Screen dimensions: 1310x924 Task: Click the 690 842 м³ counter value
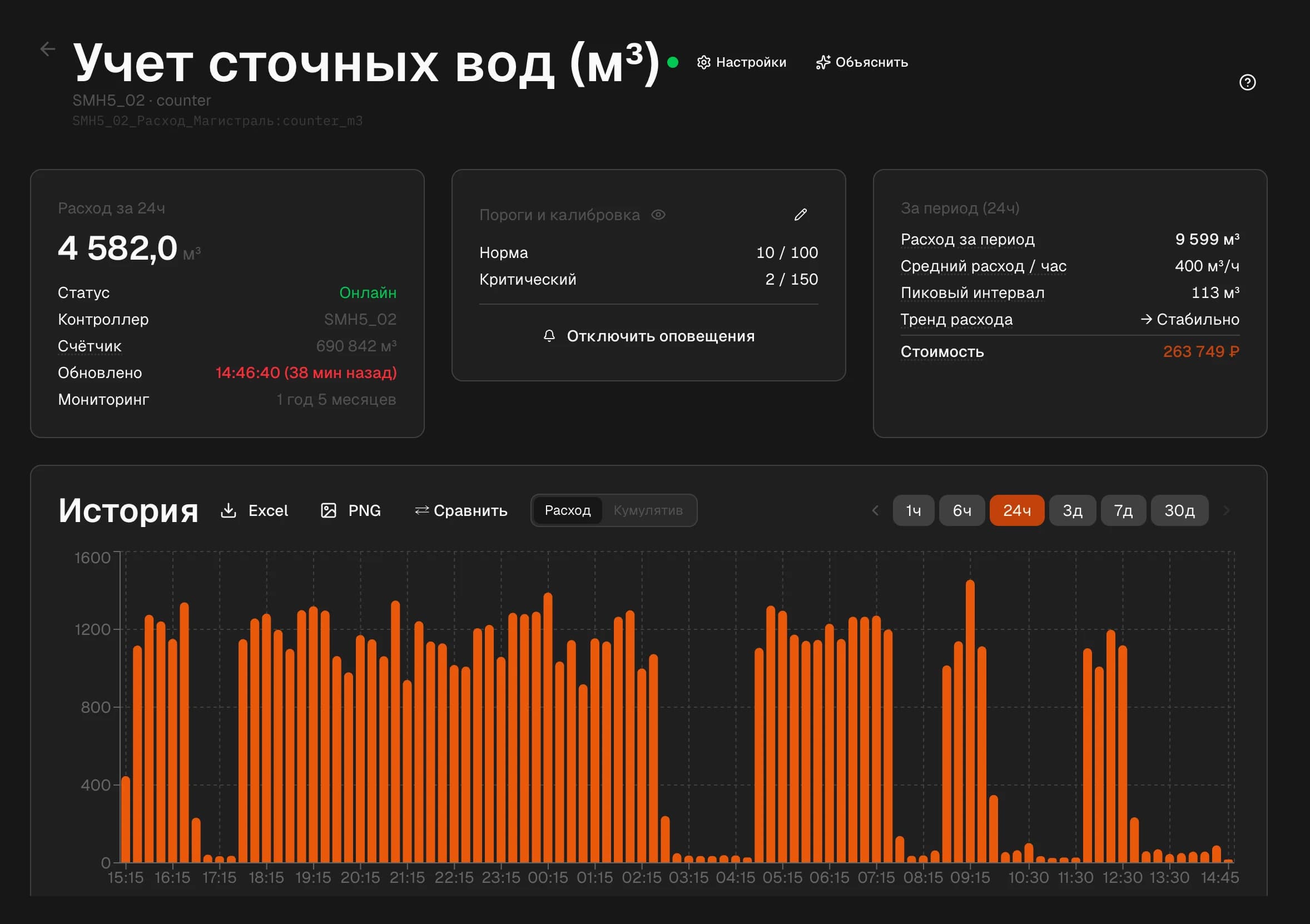point(356,346)
